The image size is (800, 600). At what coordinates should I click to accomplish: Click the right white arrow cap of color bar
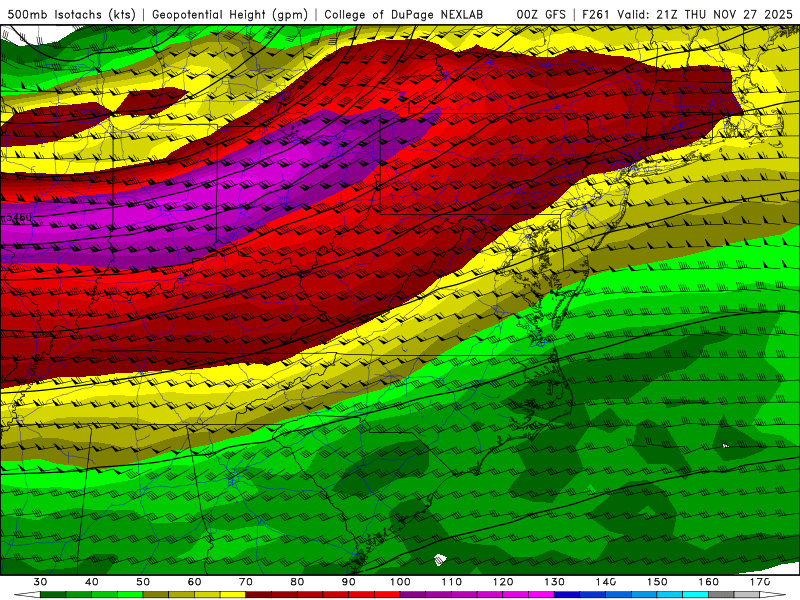pyautogui.click(x=772, y=595)
